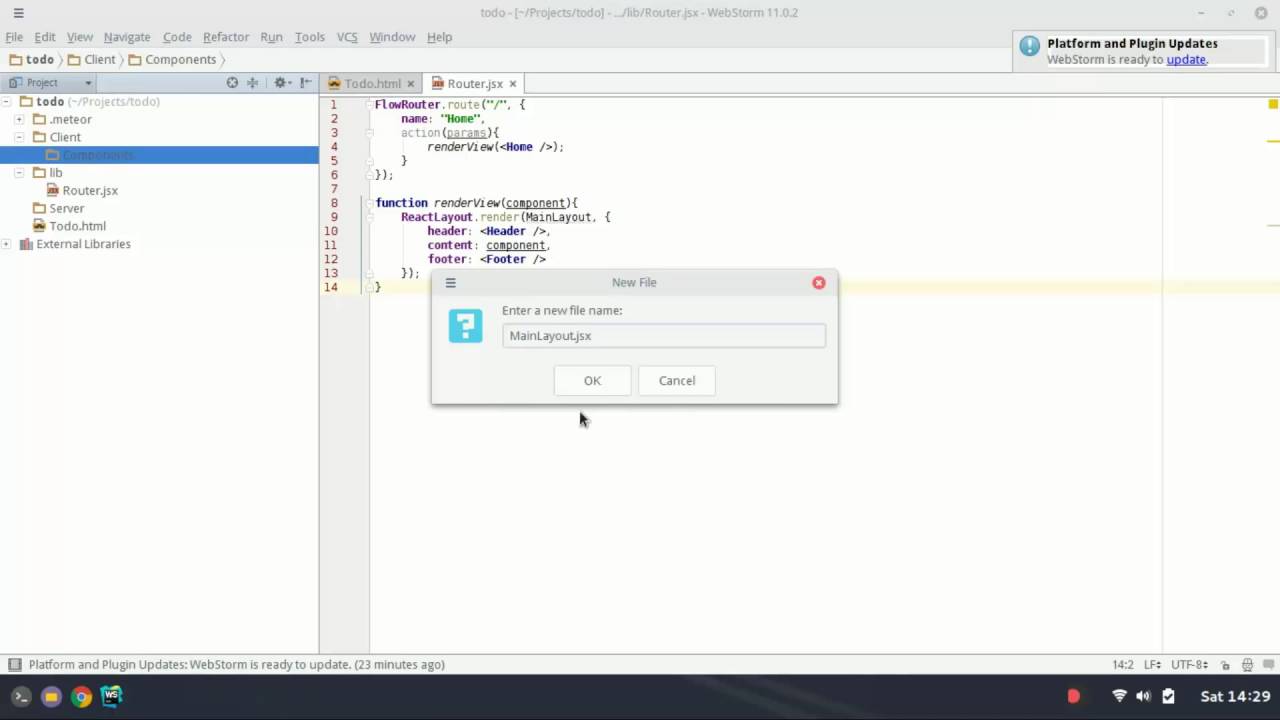The width and height of the screenshot is (1280, 720).
Task: Switch to the Todo.html tab
Action: 372,84
